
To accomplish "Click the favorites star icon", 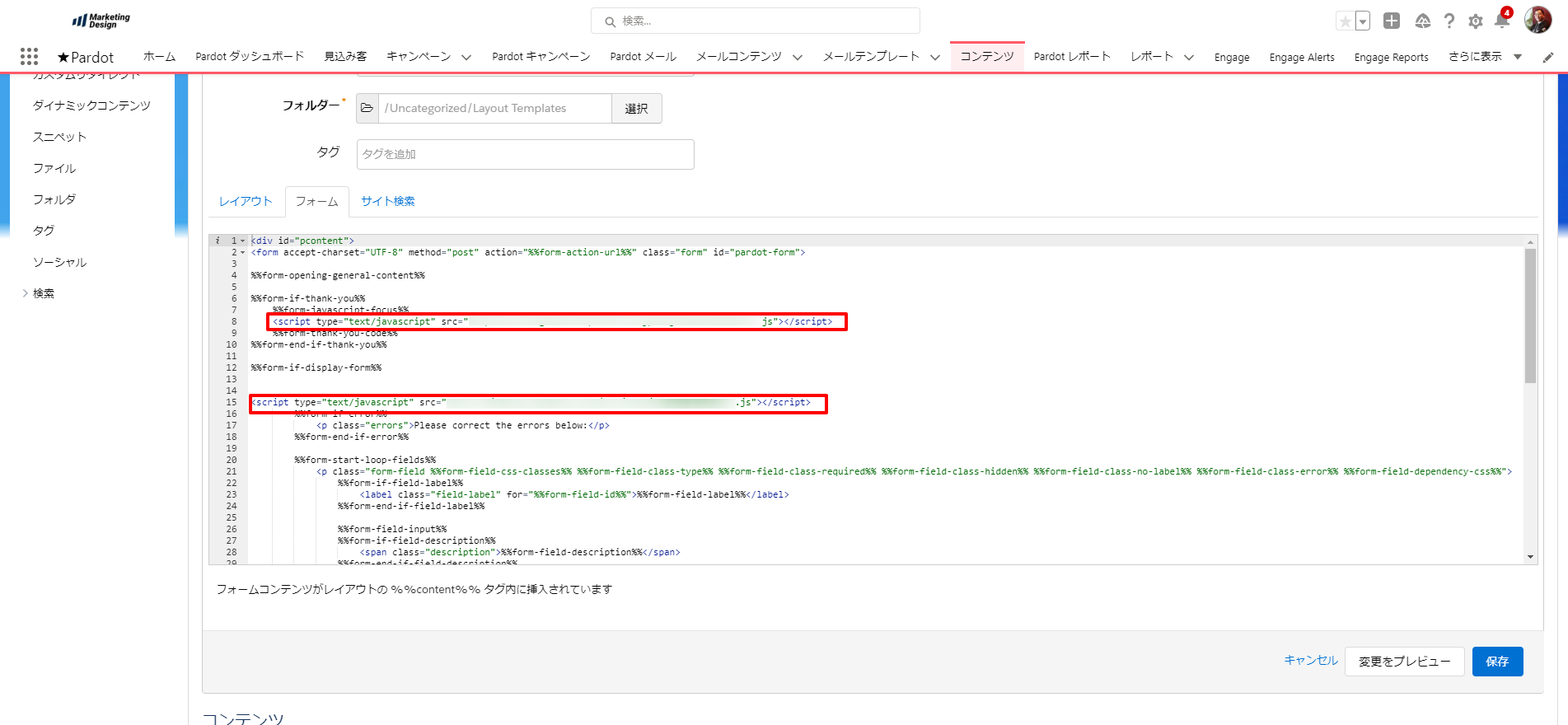I will pyautogui.click(x=1345, y=21).
